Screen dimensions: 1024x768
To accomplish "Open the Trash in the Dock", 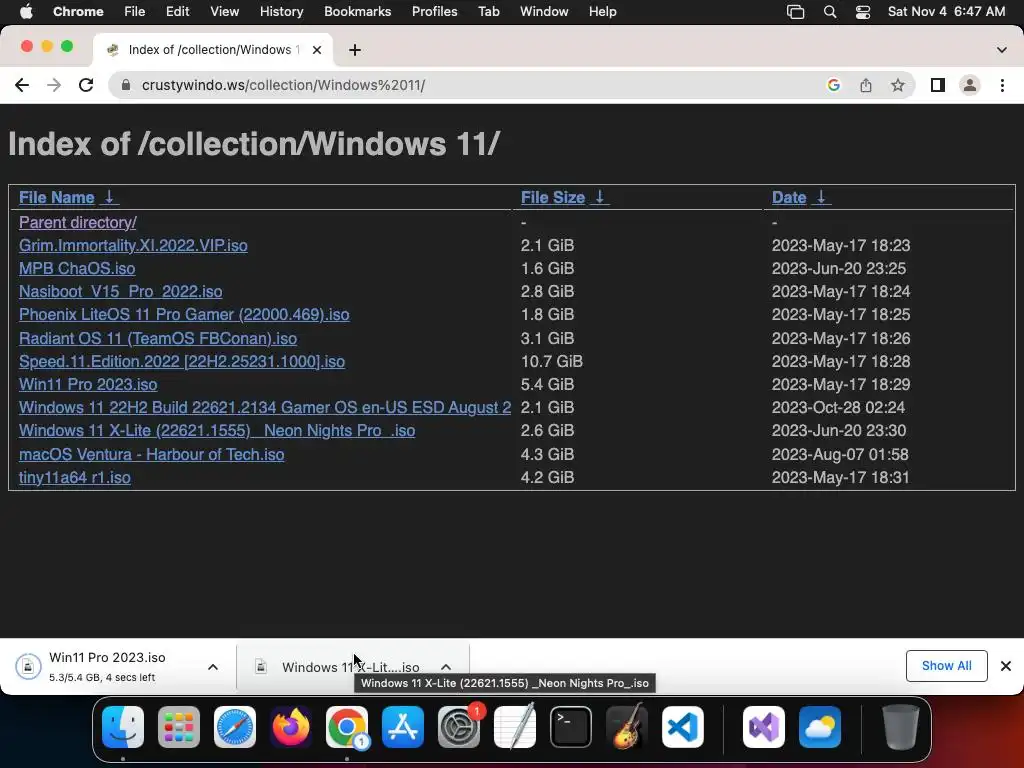I will (901, 727).
